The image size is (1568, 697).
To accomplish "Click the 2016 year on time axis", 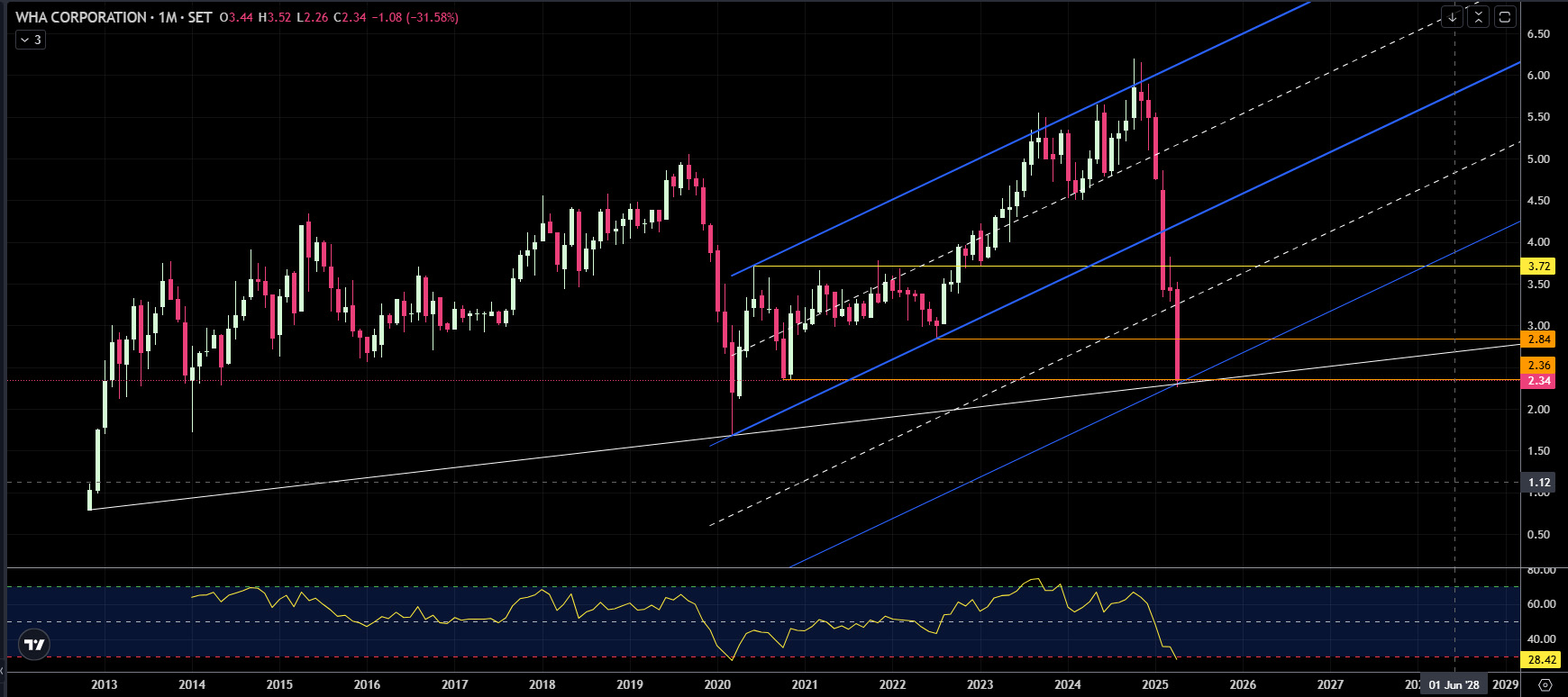I will point(367,684).
